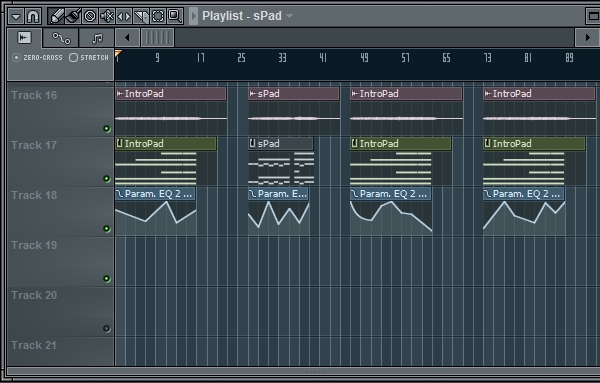Select the Paint brush tool
The width and height of the screenshot is (600, 383).
(x=73, y=16)
